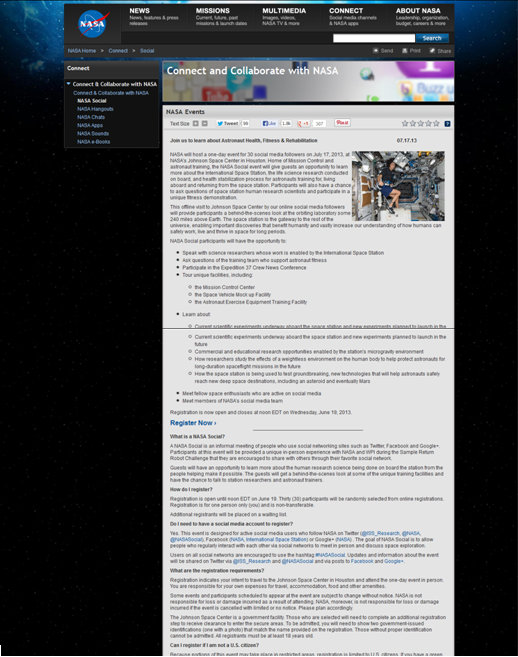518x657 pixels.
Task: Click the Send email icon link
Action: (x=383, y=51)
